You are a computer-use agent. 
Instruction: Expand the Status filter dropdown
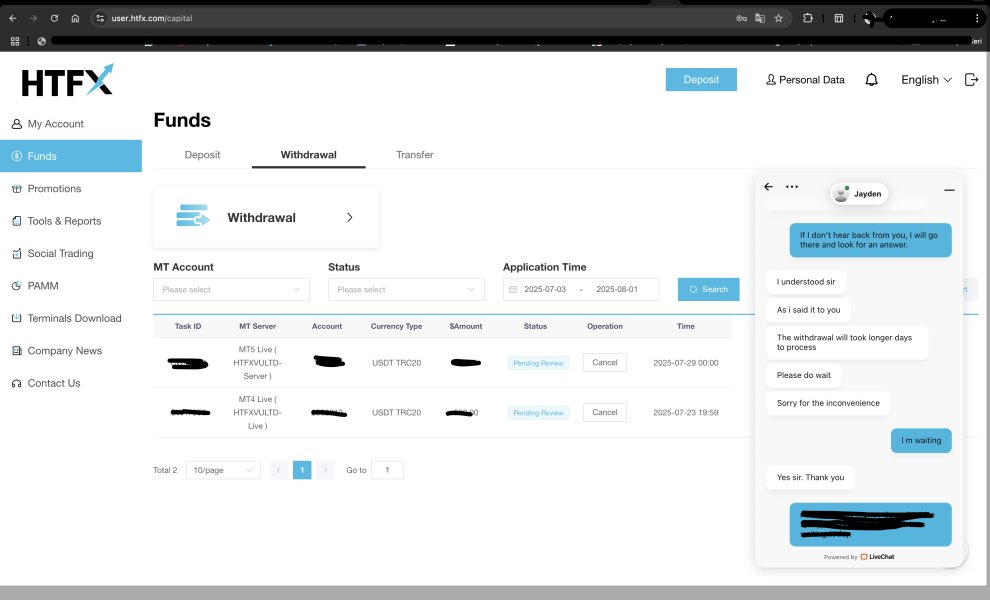pos(406,289)
